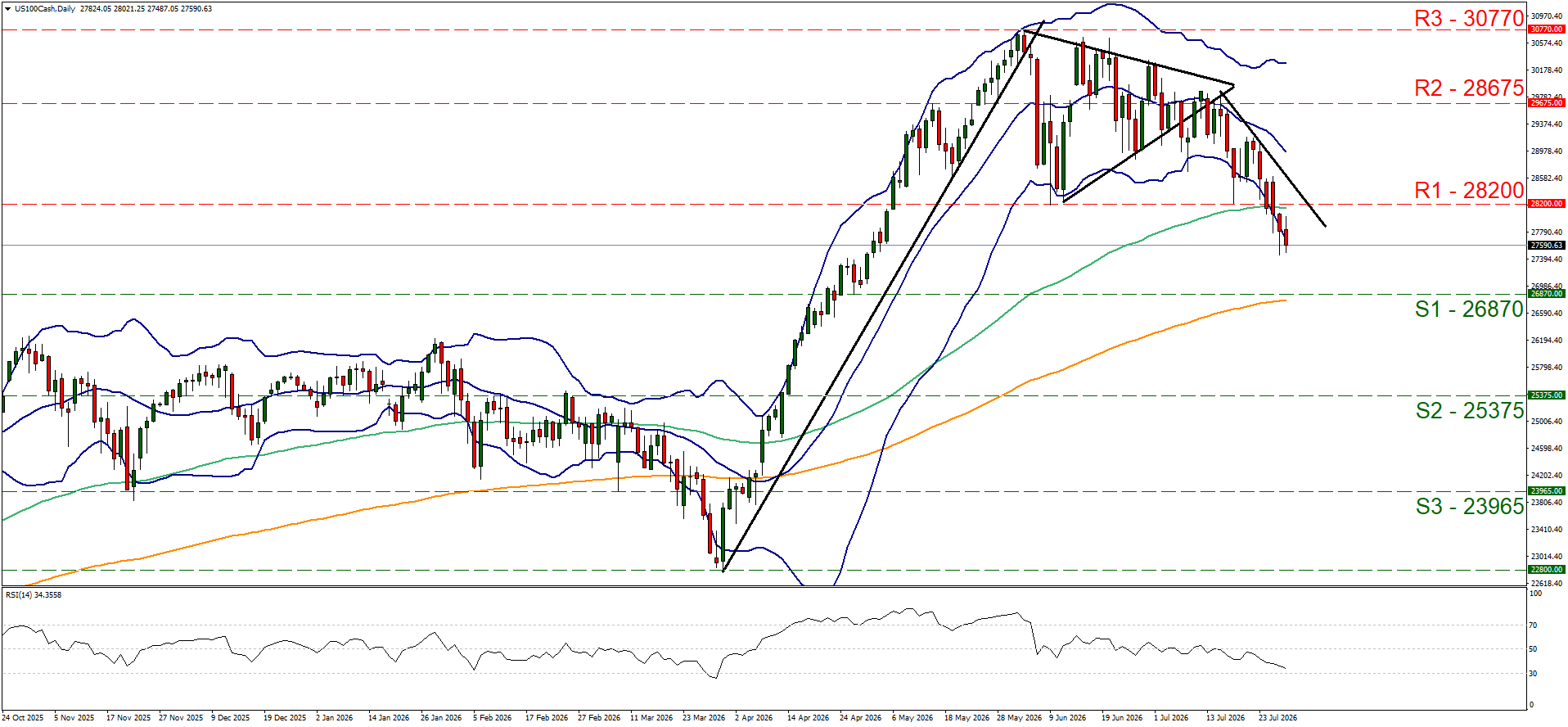Click the red 28200.00 price axis tag
The image size is (1568, 727).
coord(1547,204)
